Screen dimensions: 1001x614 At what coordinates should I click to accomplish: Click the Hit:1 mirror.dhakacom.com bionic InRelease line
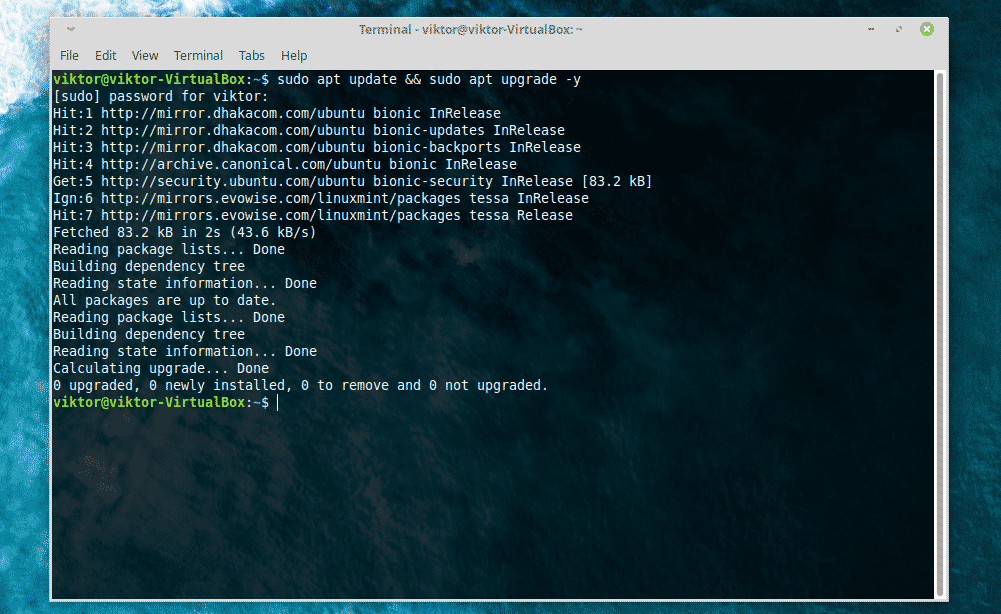[x=277, y=113]
